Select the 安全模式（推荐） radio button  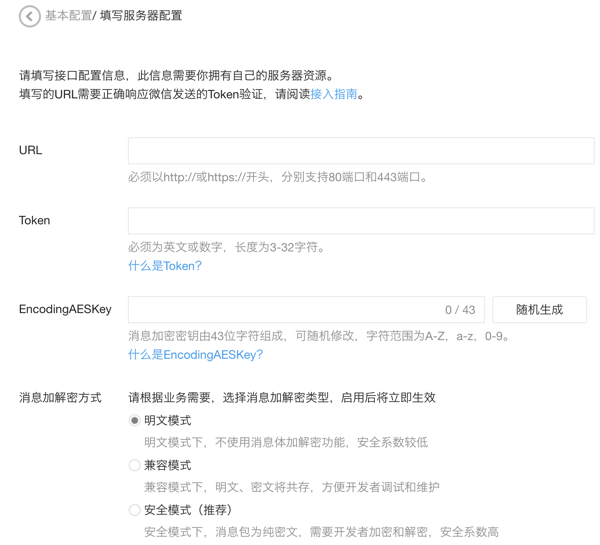(x=134, y=510)
